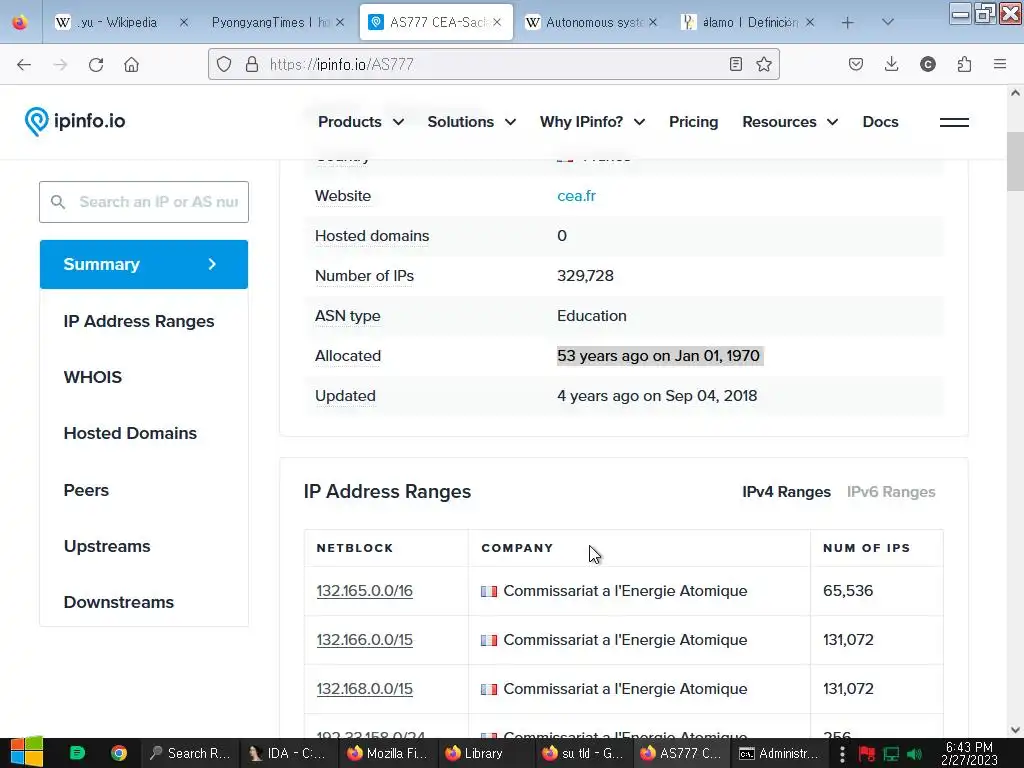Go to Peers section in sidebar
The width and height of the screenshot is (1024, 768).
(x=86, y=490)
